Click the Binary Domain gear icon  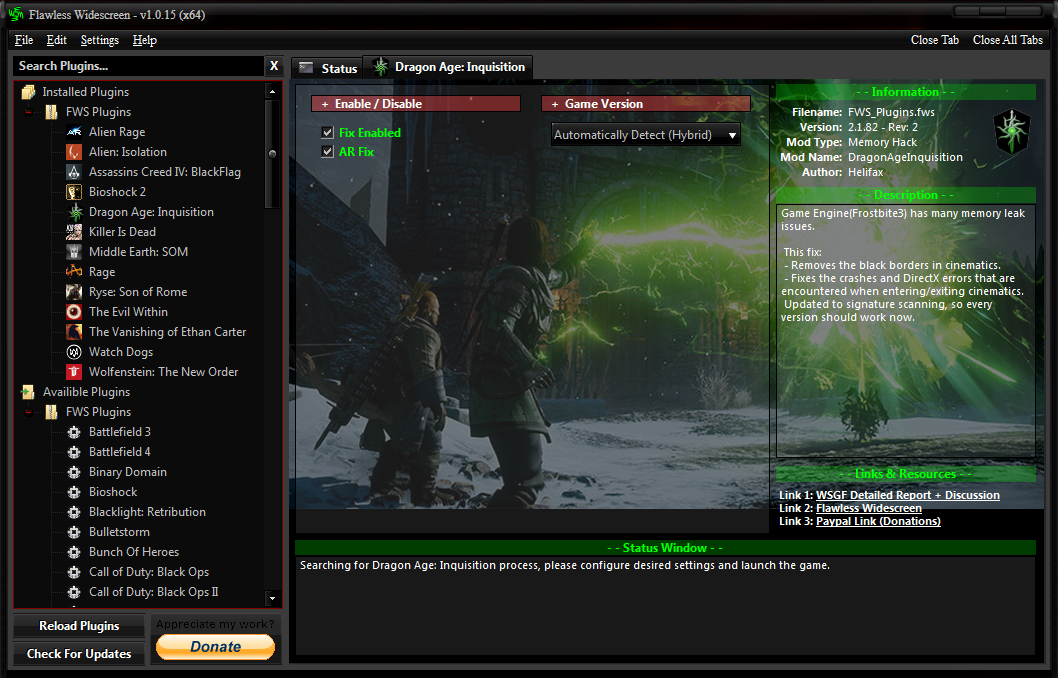point(74,472)
